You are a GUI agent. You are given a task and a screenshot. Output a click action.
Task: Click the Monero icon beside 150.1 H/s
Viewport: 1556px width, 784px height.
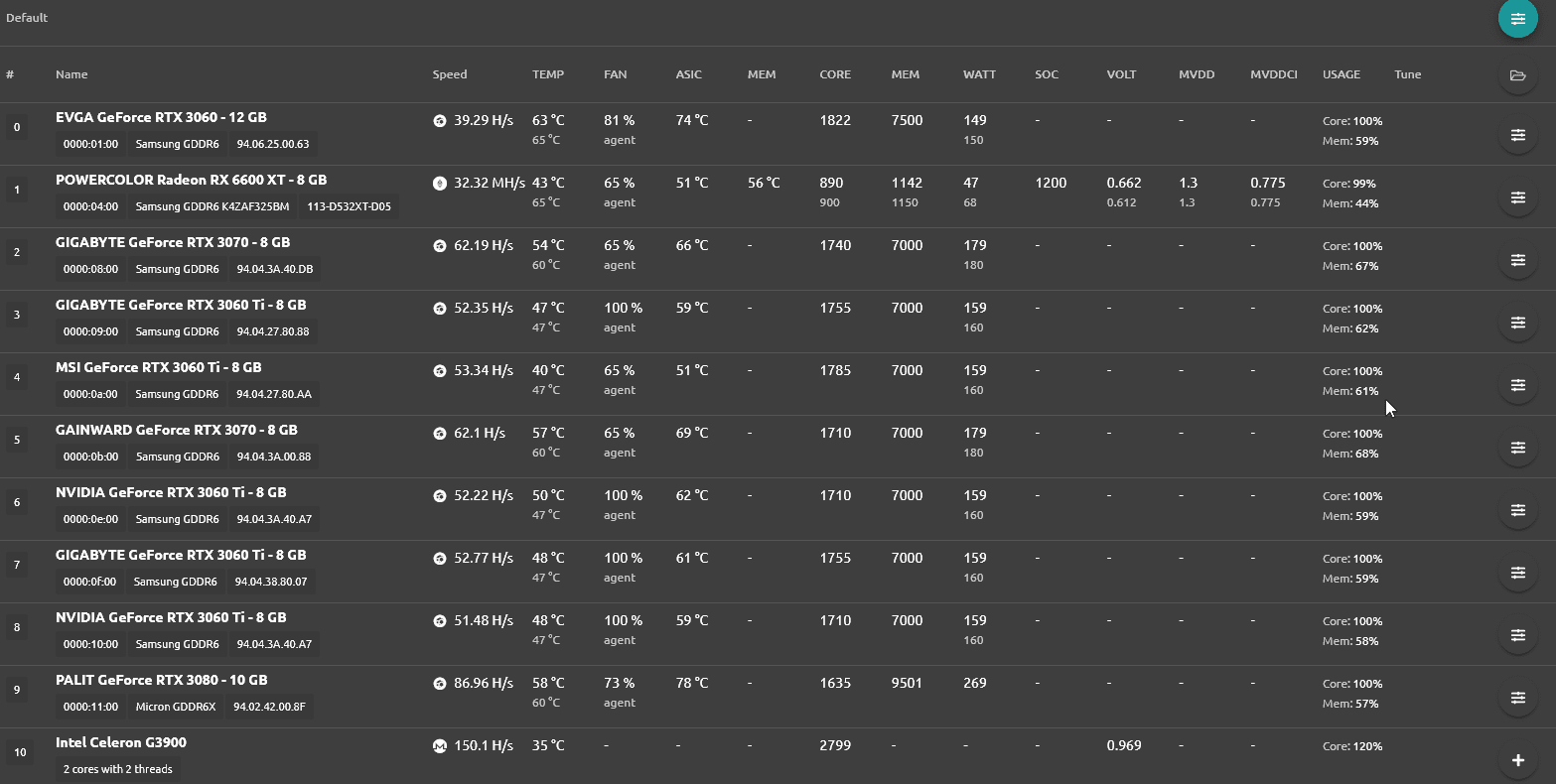pos(440,745)
